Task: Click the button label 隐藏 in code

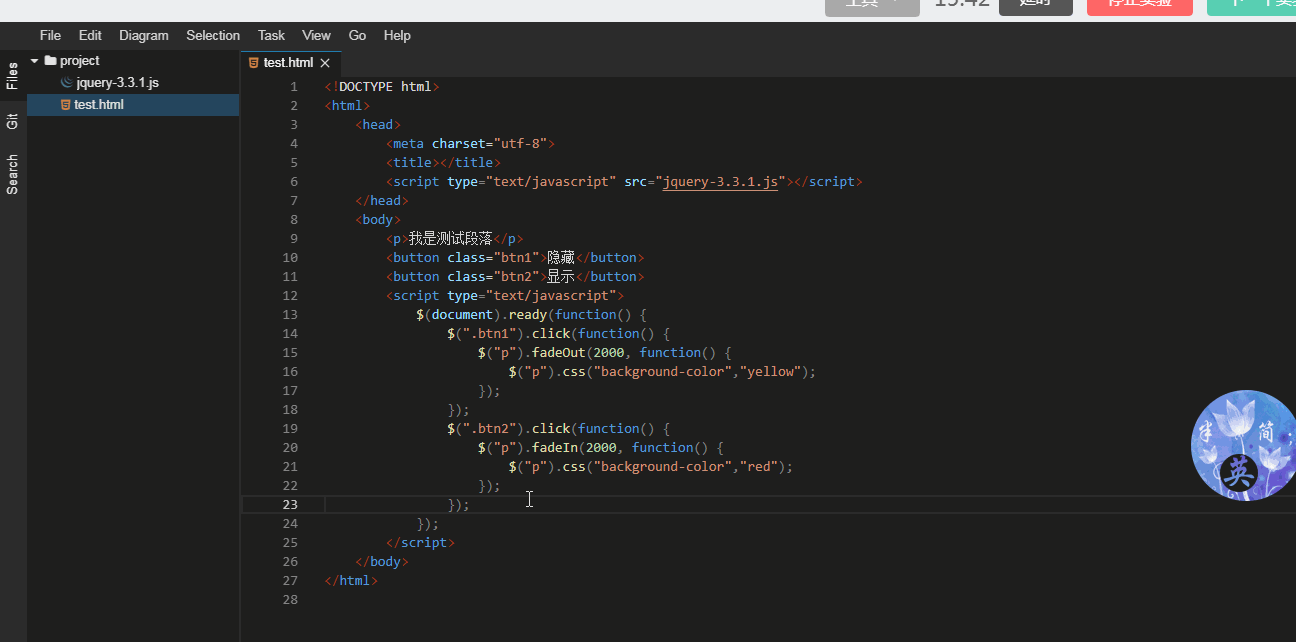Action: coord(561,258)
